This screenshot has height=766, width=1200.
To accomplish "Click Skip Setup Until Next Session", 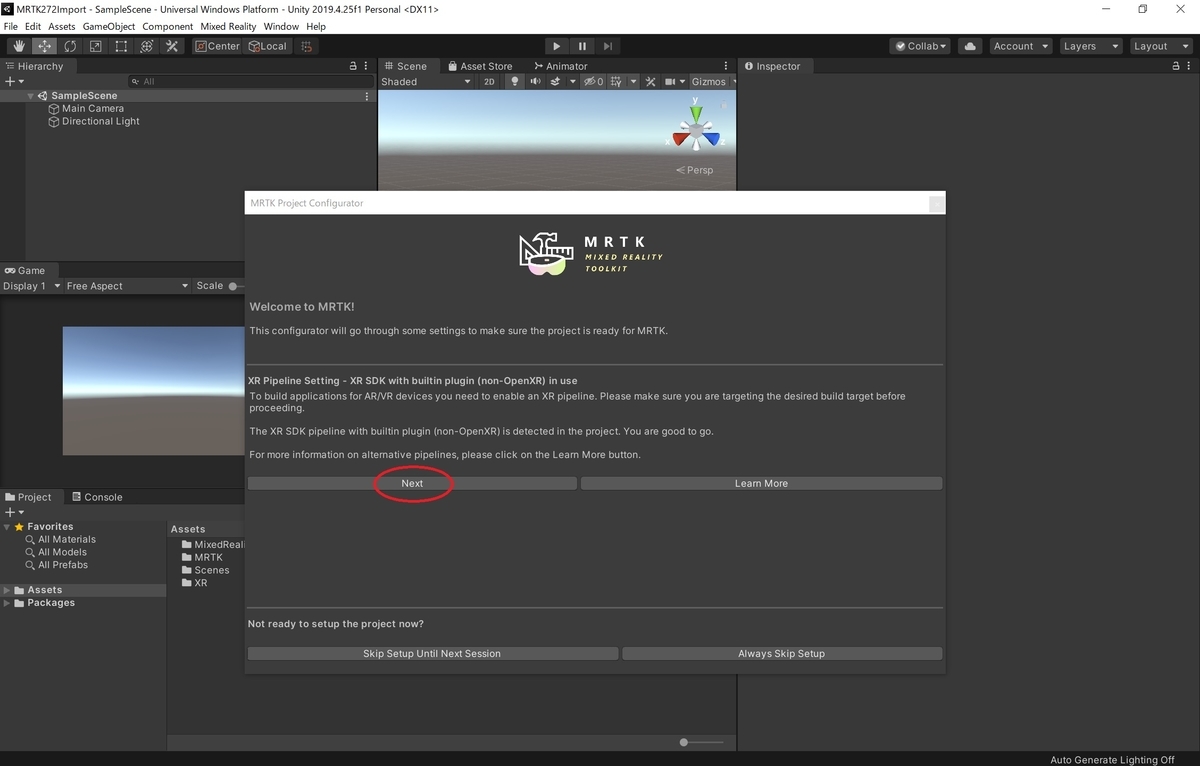I will pyautogui.click(x=432, y=653).
